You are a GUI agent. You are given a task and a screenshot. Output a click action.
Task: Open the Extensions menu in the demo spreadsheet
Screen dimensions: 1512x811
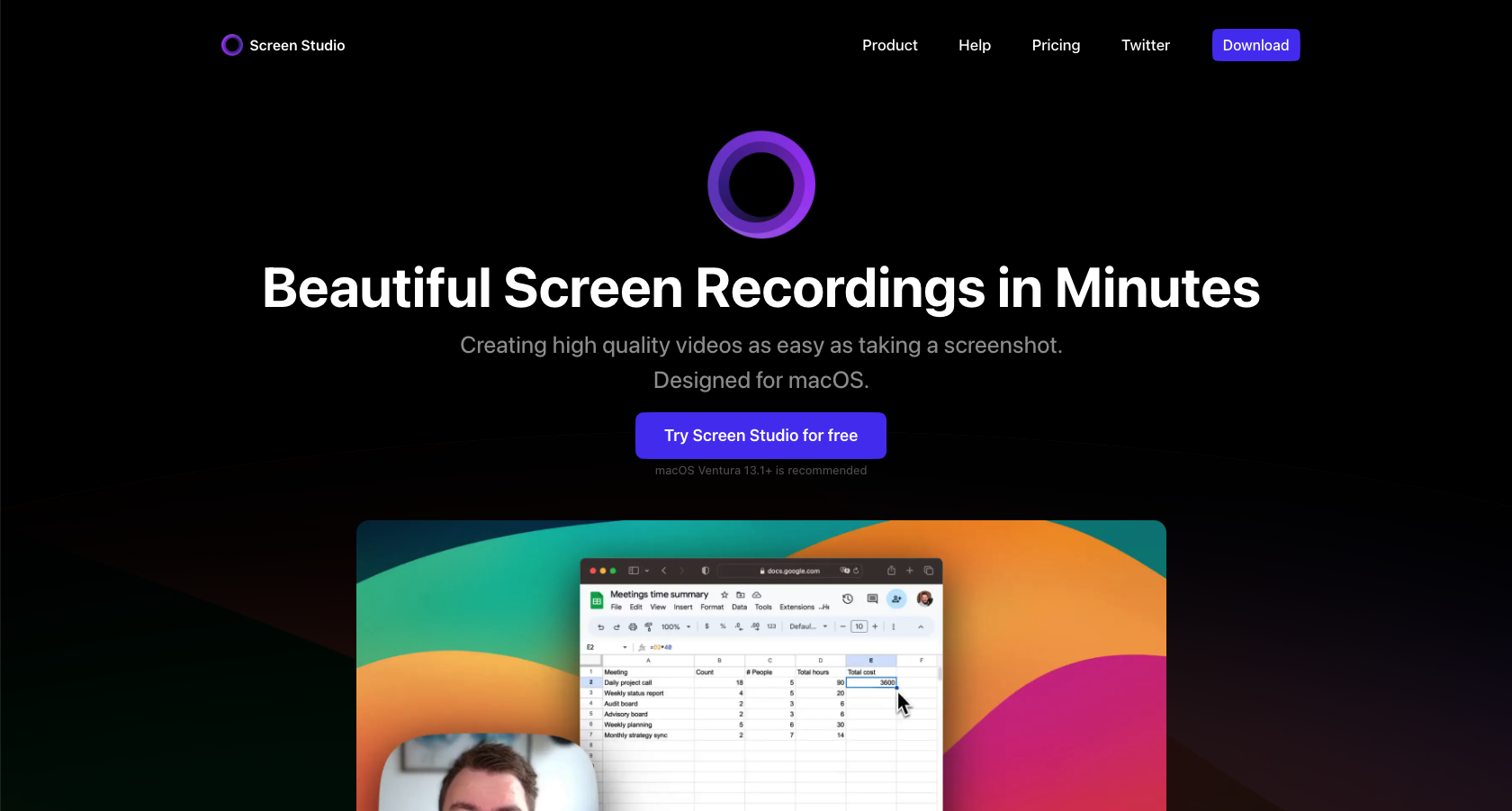click(796, 607)
